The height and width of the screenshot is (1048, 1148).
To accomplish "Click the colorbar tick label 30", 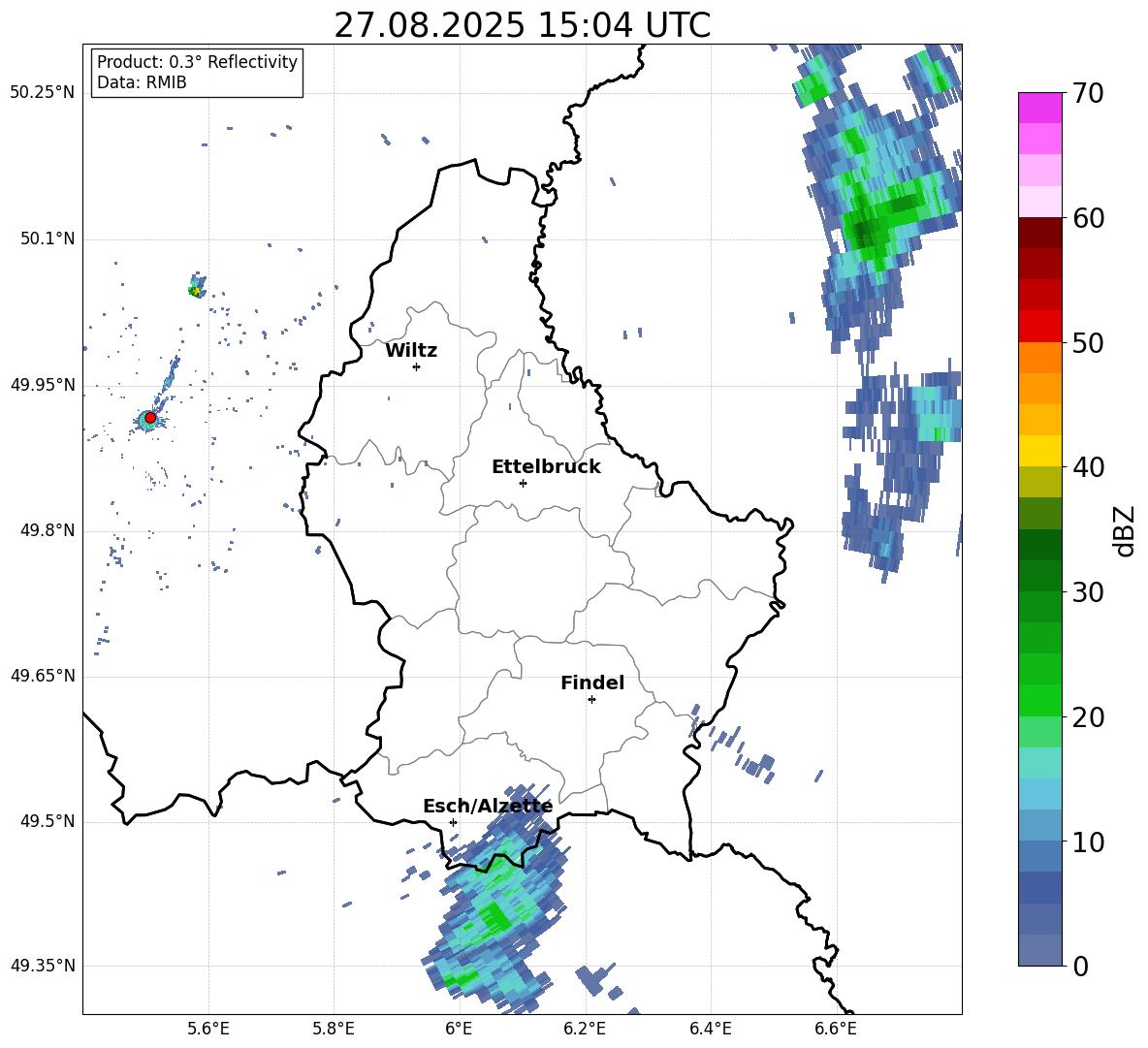I will click(x=1089, y=592).
